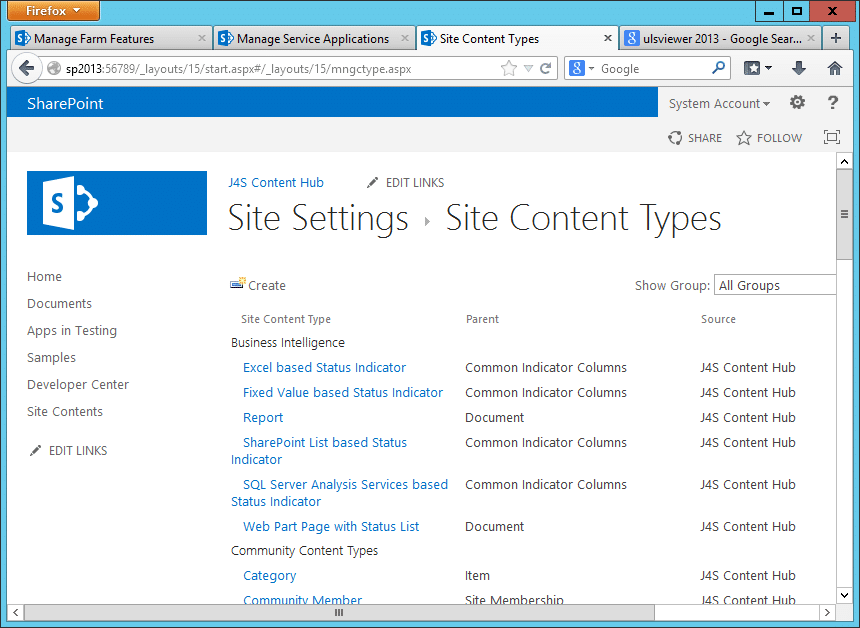Open the Category content type

269,576
